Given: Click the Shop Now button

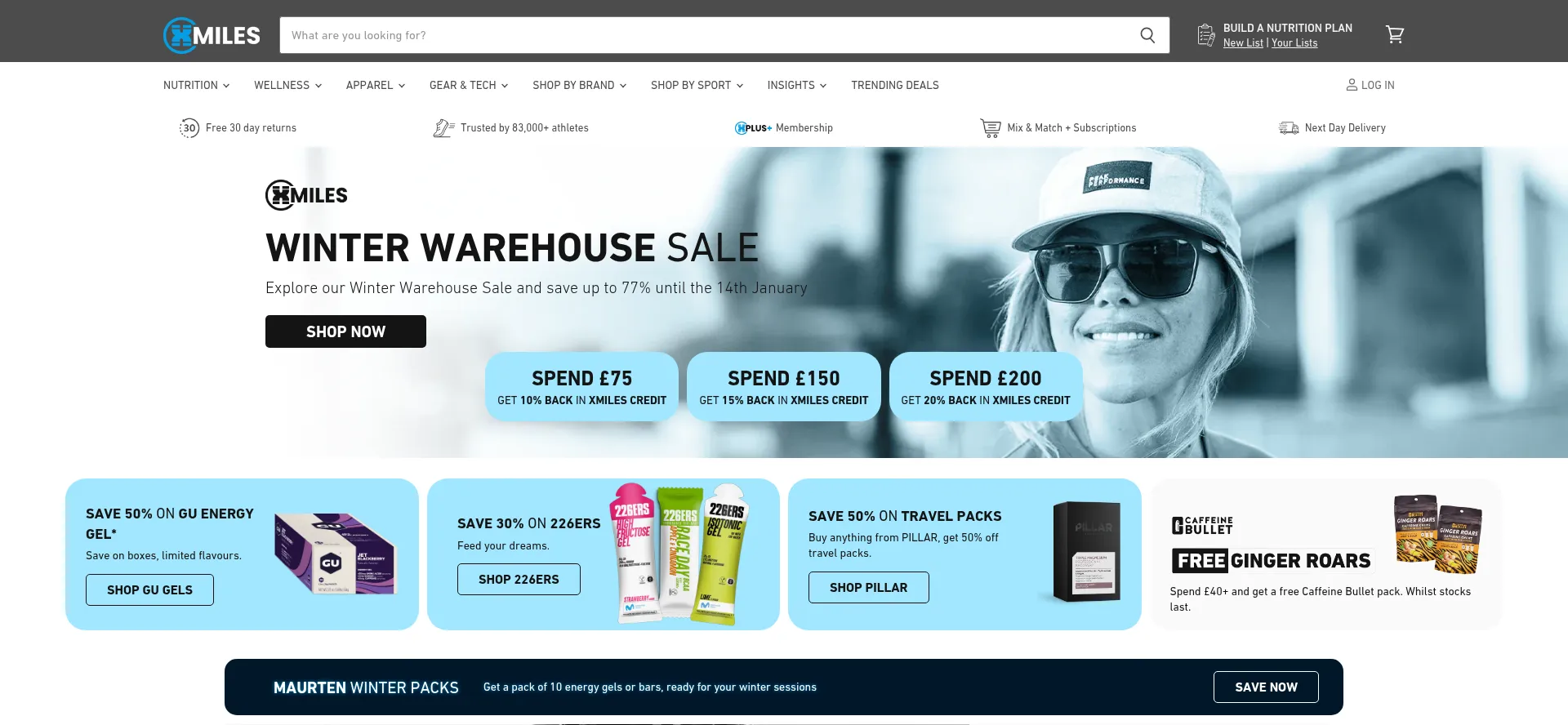Looking at the screenshot, I should pos(345,331).
